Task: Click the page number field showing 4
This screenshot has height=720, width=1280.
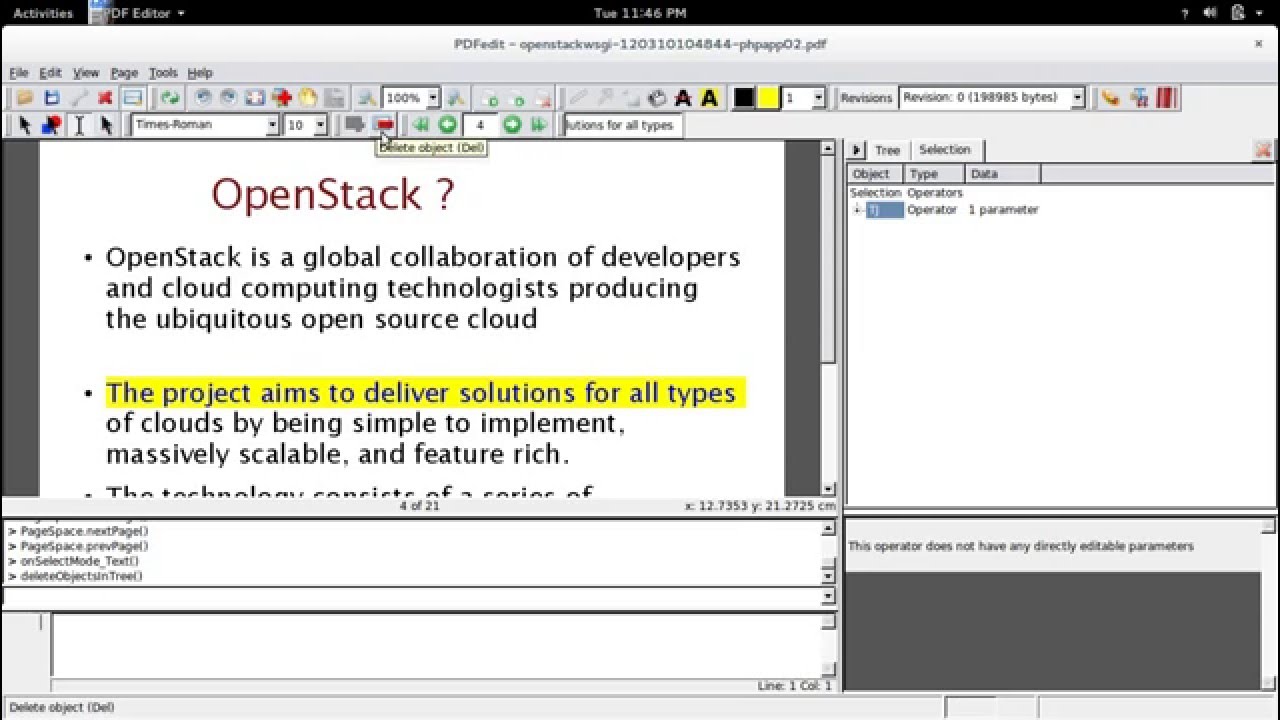Action: pyautogui.click(x=481, y=125)
